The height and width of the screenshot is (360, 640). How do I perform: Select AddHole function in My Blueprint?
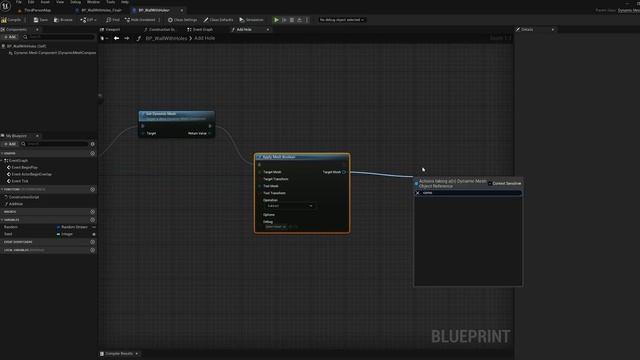pos(16,204)
